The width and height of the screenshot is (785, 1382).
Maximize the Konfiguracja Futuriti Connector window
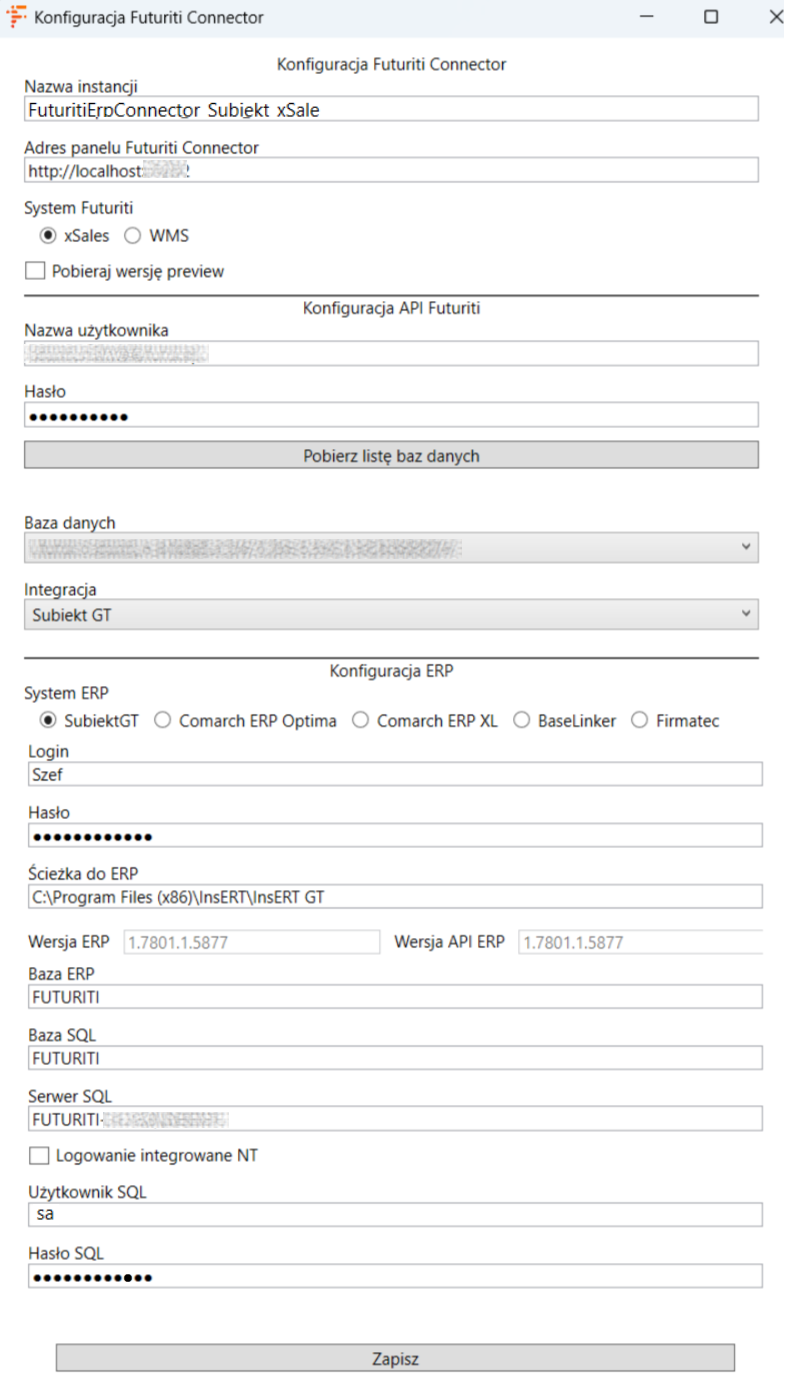click(x=711, y=17)
